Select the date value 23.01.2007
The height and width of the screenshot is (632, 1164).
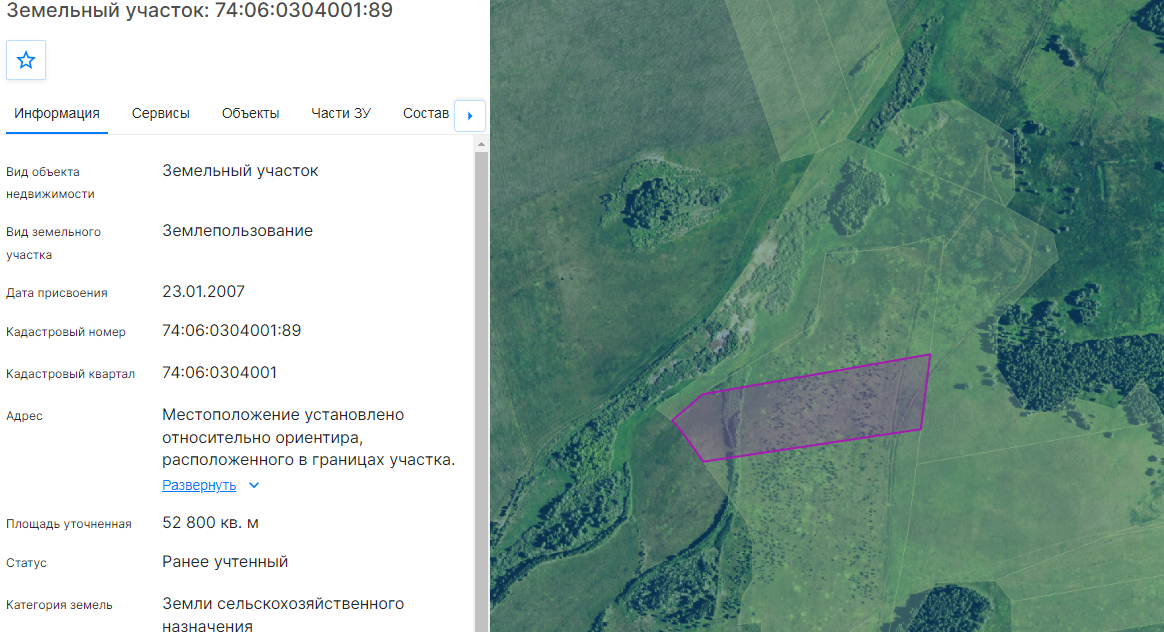[x=203, y=291]
